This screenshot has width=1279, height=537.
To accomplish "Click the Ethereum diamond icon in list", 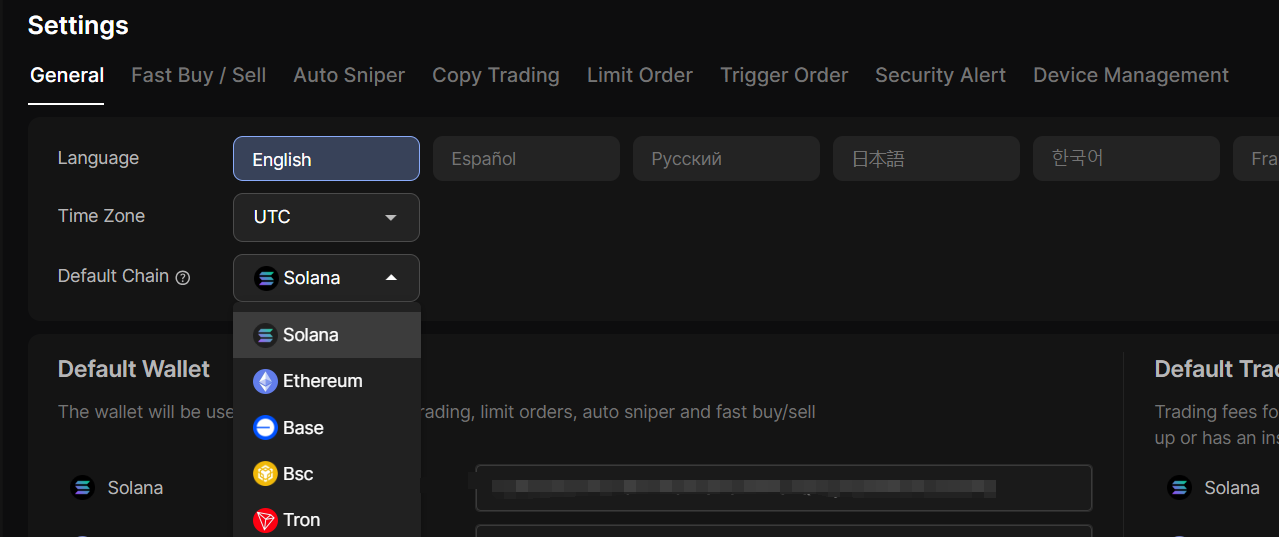I will pos(265,381).
